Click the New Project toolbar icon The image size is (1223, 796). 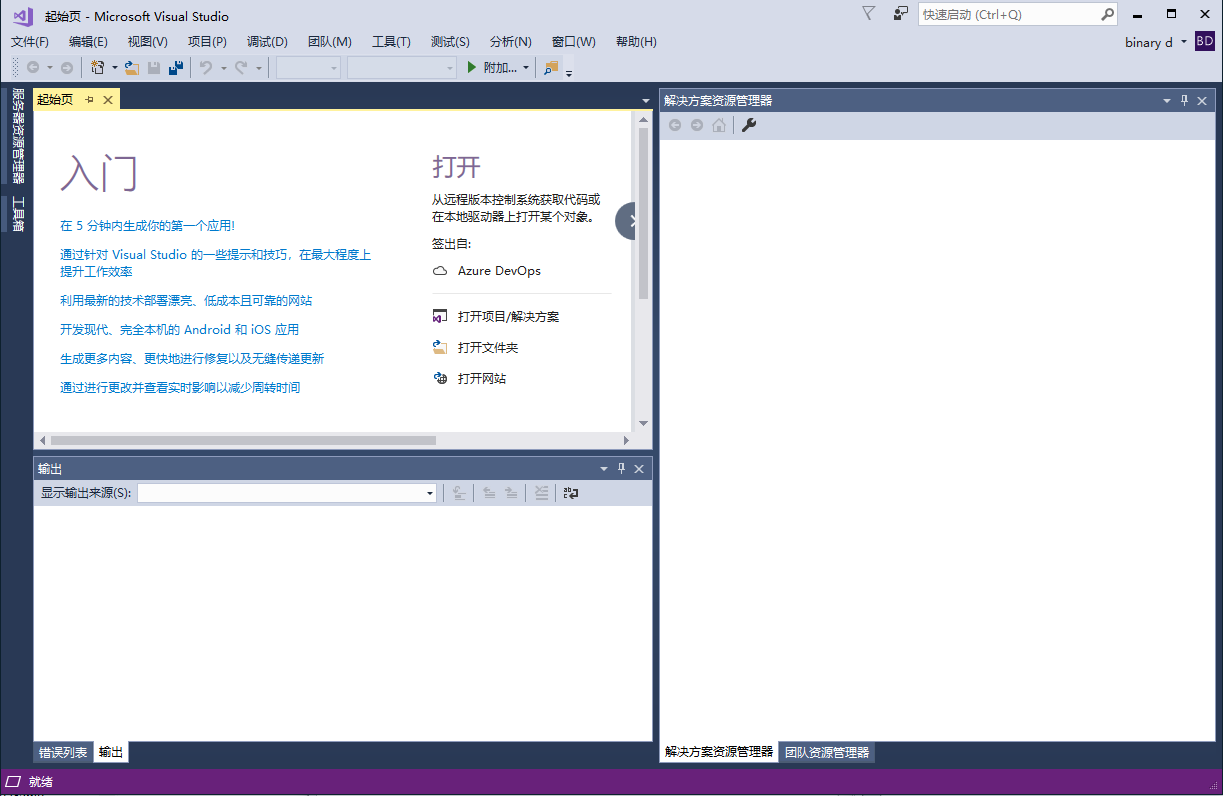(x=98, y=67)
